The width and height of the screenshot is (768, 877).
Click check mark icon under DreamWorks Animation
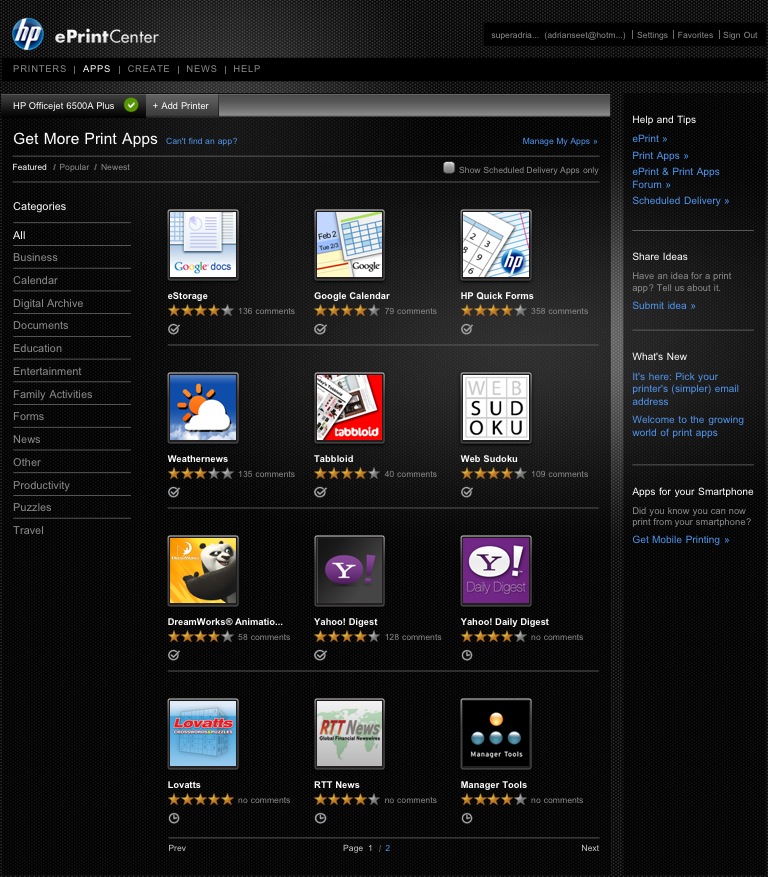174,655
